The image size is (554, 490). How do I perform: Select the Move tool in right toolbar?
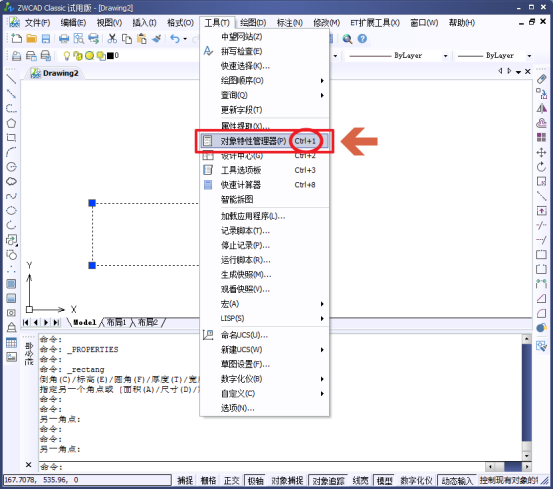click(x=541, y=152)
